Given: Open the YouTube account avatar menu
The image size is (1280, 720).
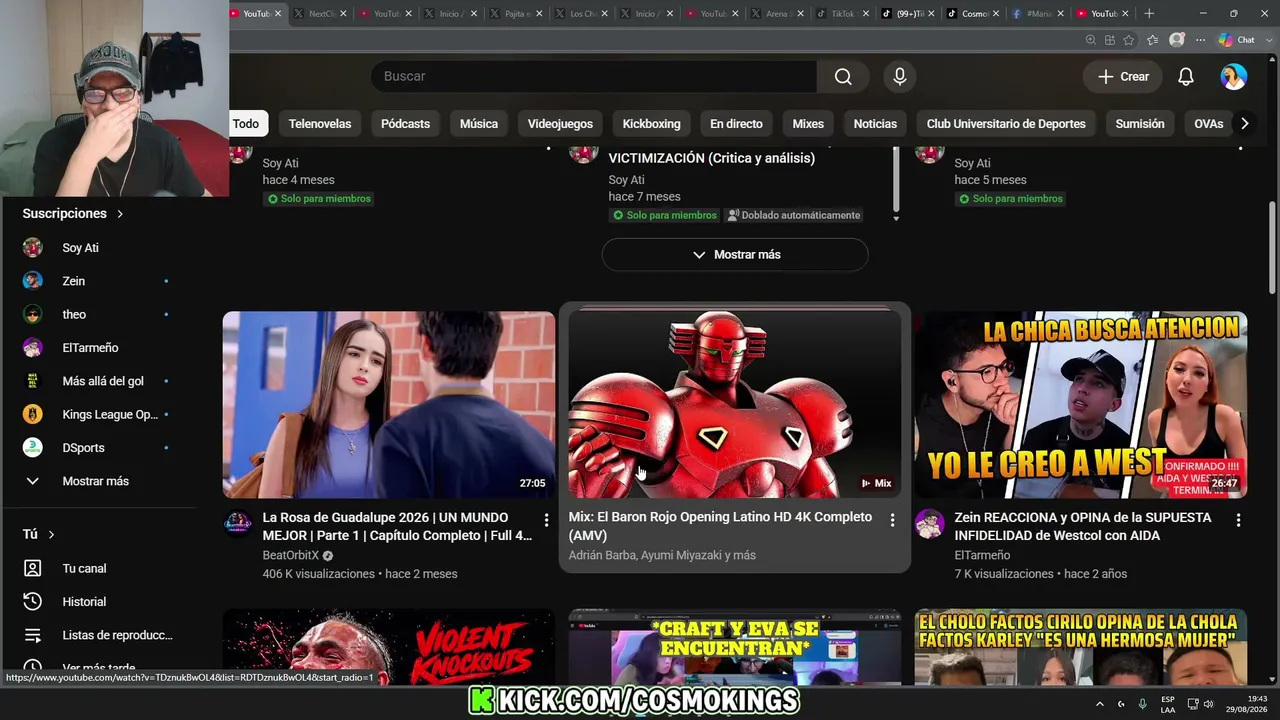Looking at the screenshot, I should 1234,77.
